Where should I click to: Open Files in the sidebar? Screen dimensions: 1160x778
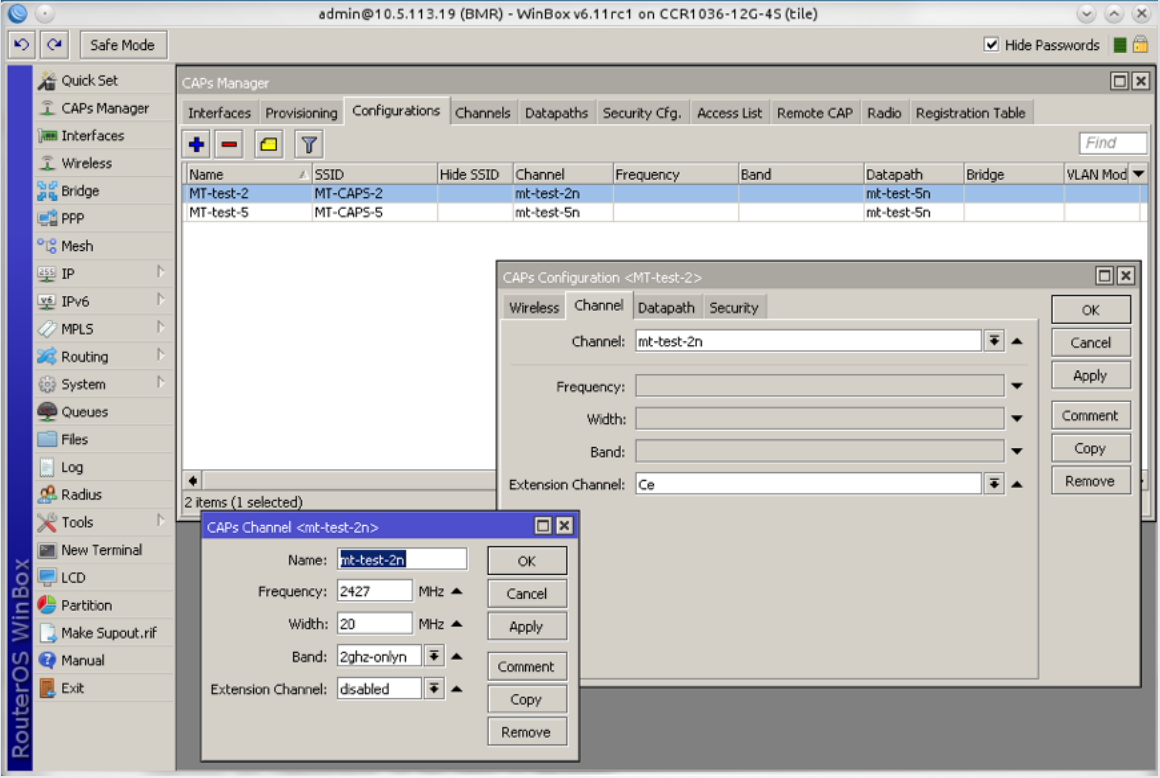pyautogui.click(x=74, y=439)
